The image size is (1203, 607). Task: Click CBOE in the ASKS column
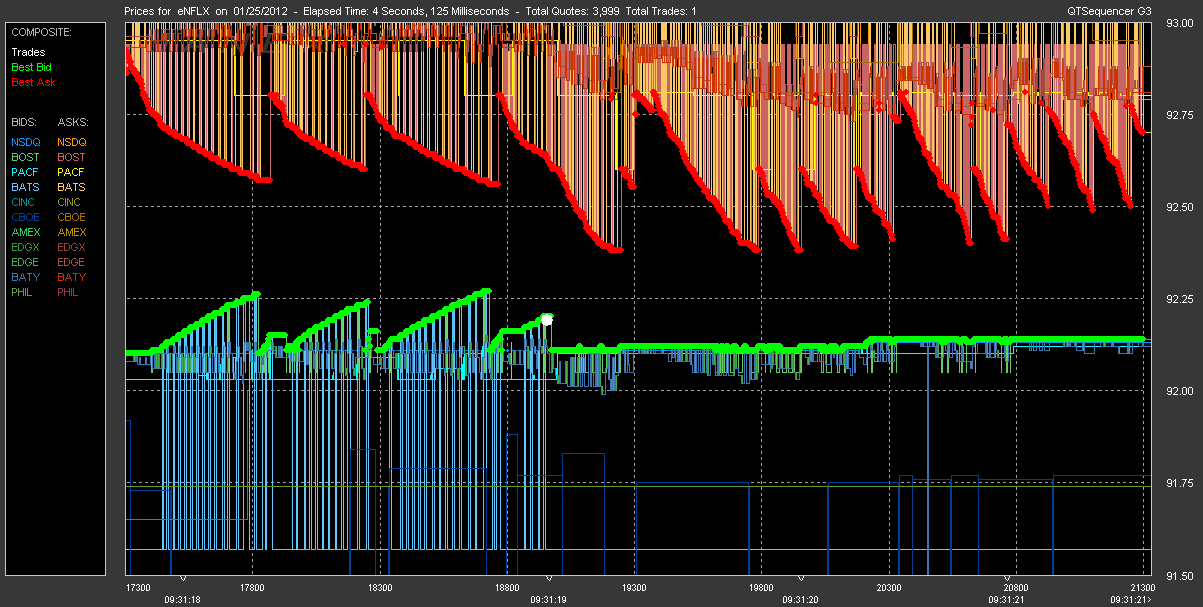[71, 217]
